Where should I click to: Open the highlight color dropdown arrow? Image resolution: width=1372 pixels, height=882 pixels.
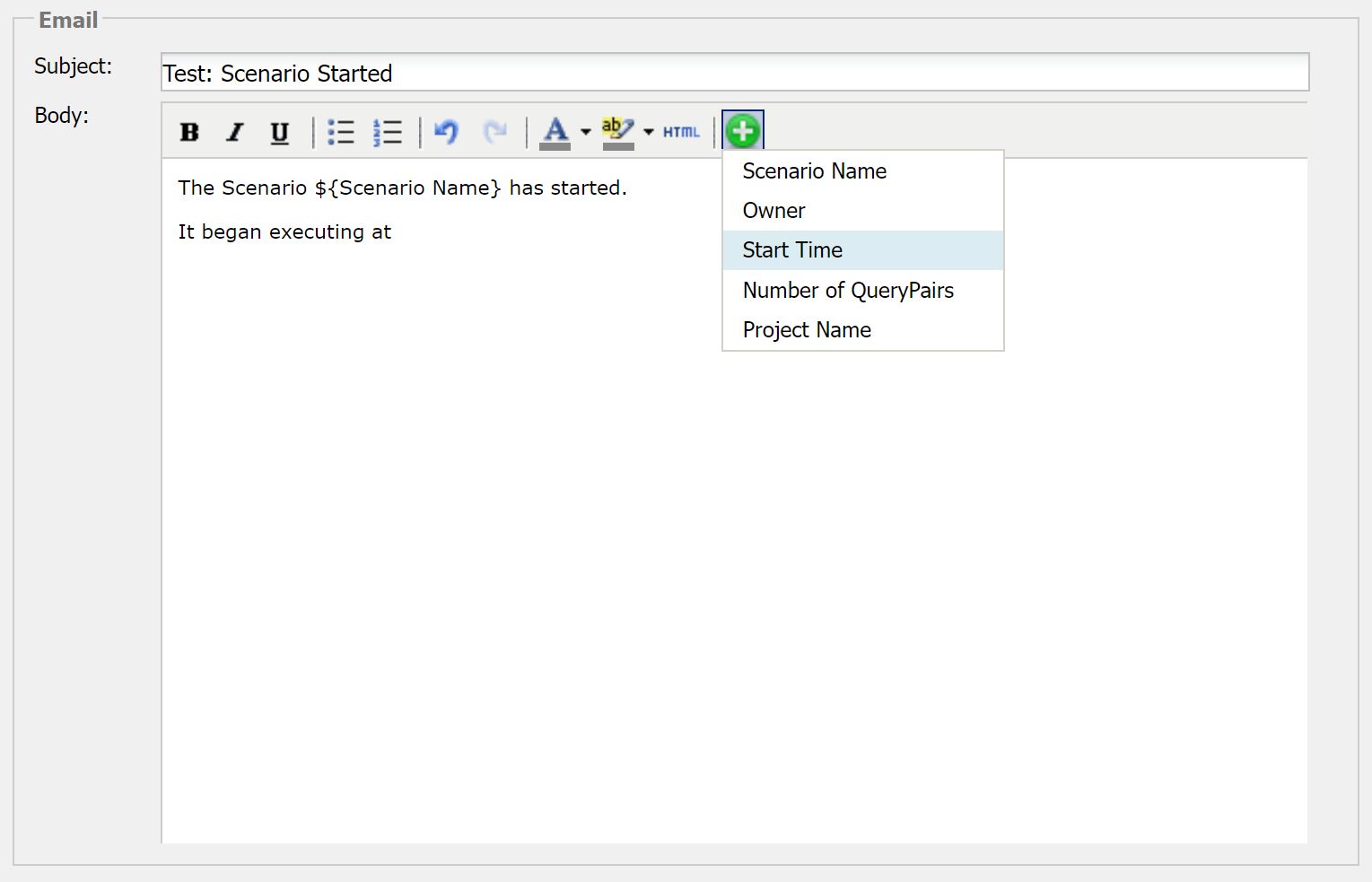pos(649,132)
